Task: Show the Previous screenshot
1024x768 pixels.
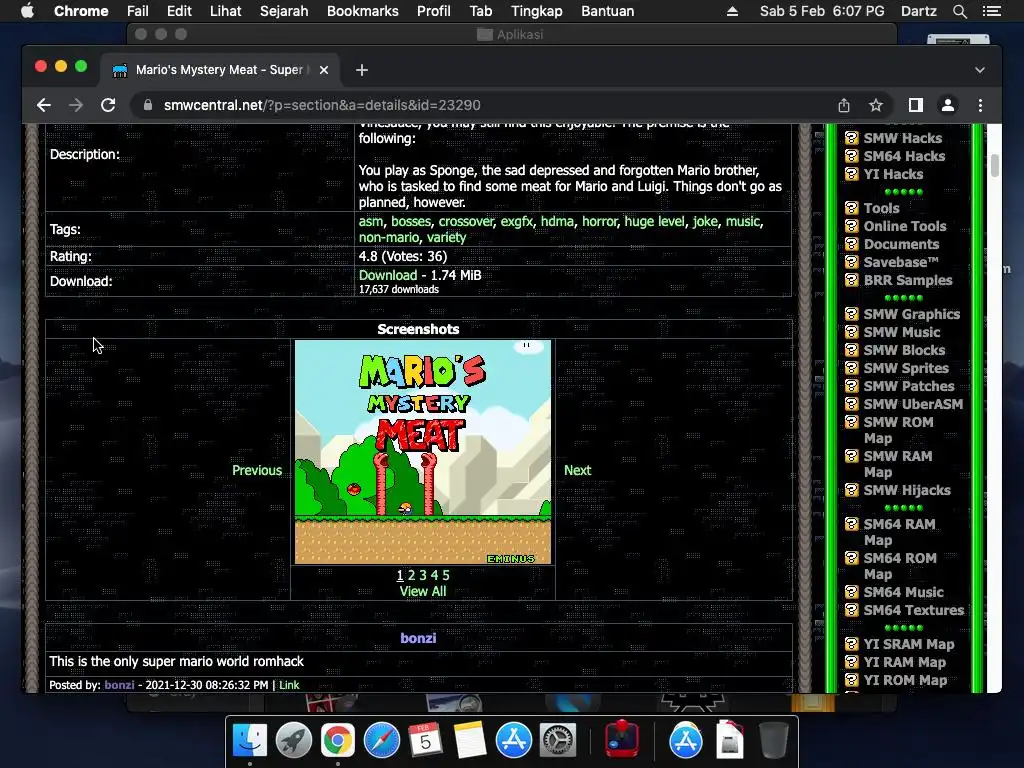Action: [257, 470]
